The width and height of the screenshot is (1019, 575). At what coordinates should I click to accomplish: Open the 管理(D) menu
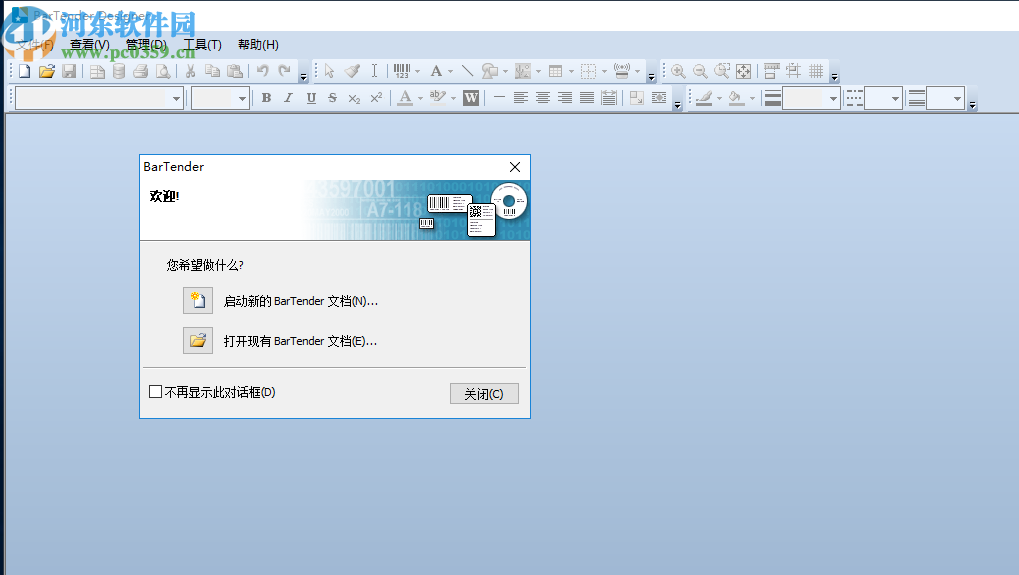coord(146,44)
